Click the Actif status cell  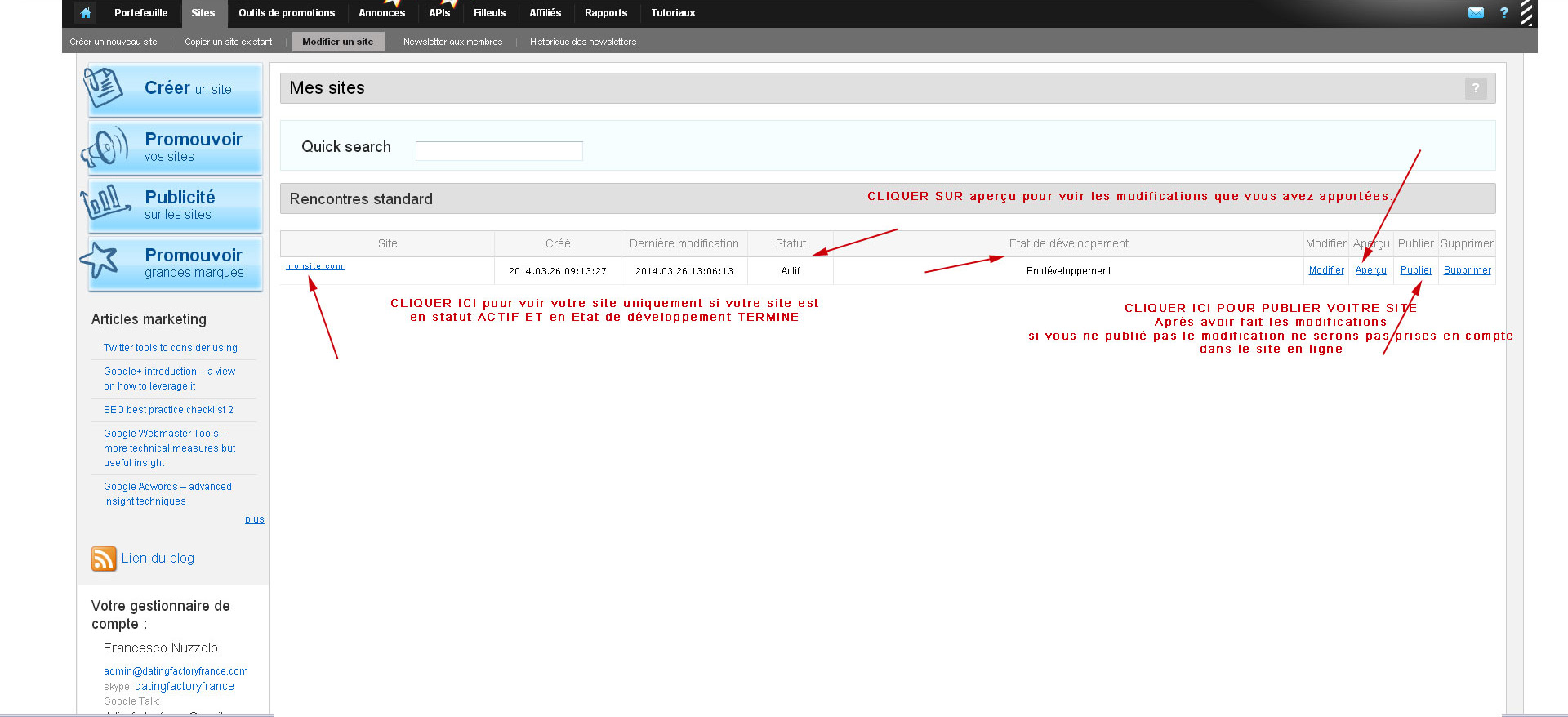(791, 271)
